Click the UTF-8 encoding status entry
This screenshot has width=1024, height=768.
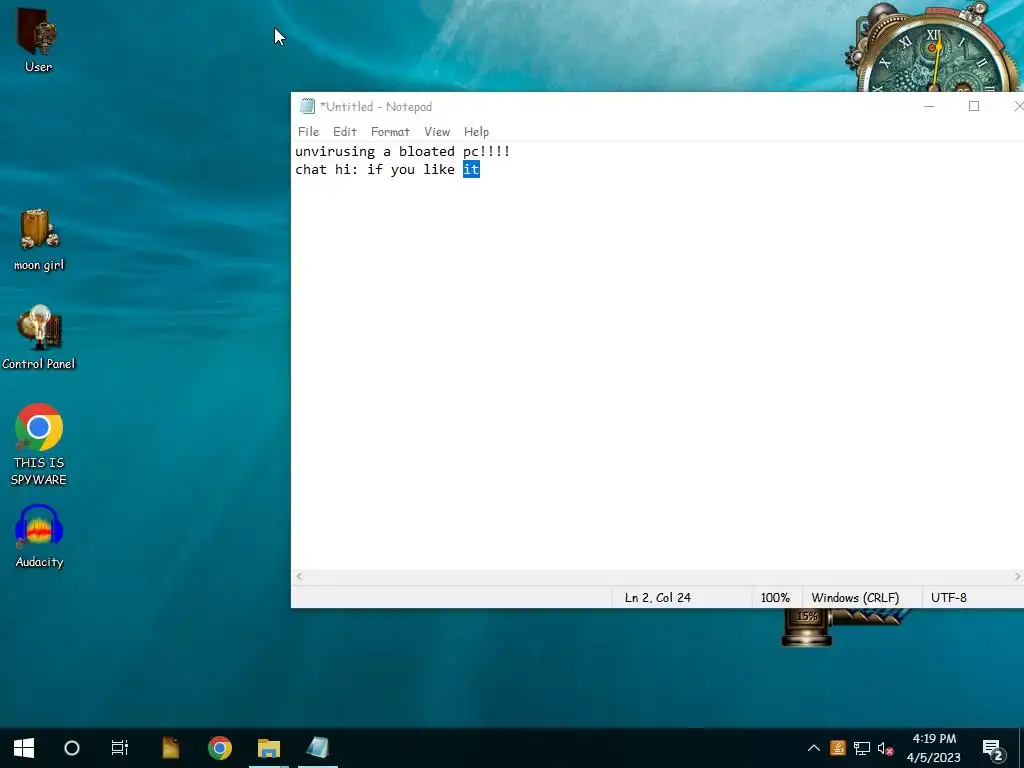(x=949, y=598)
